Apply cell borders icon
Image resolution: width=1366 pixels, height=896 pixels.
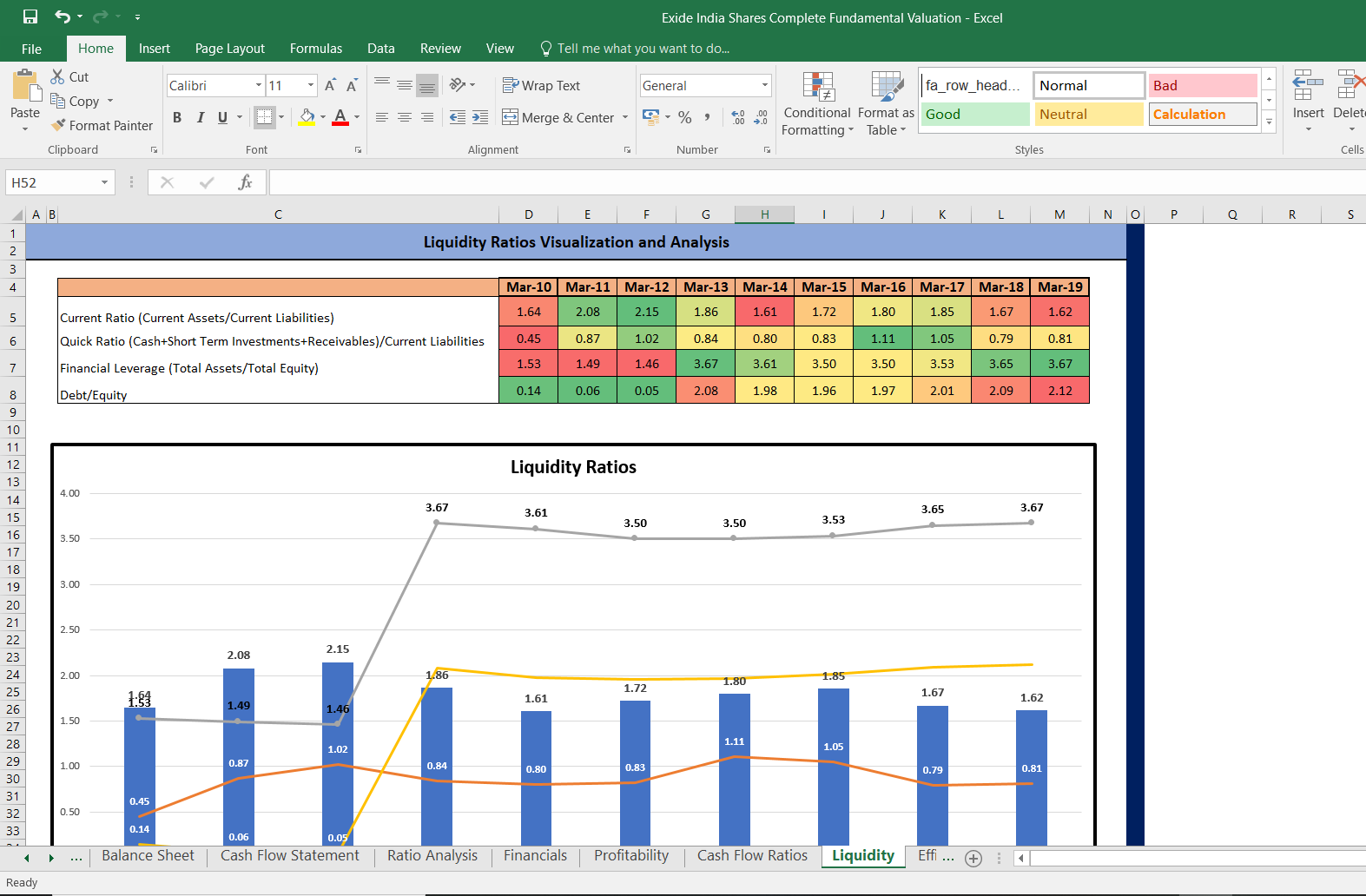[x=265, y=117]
